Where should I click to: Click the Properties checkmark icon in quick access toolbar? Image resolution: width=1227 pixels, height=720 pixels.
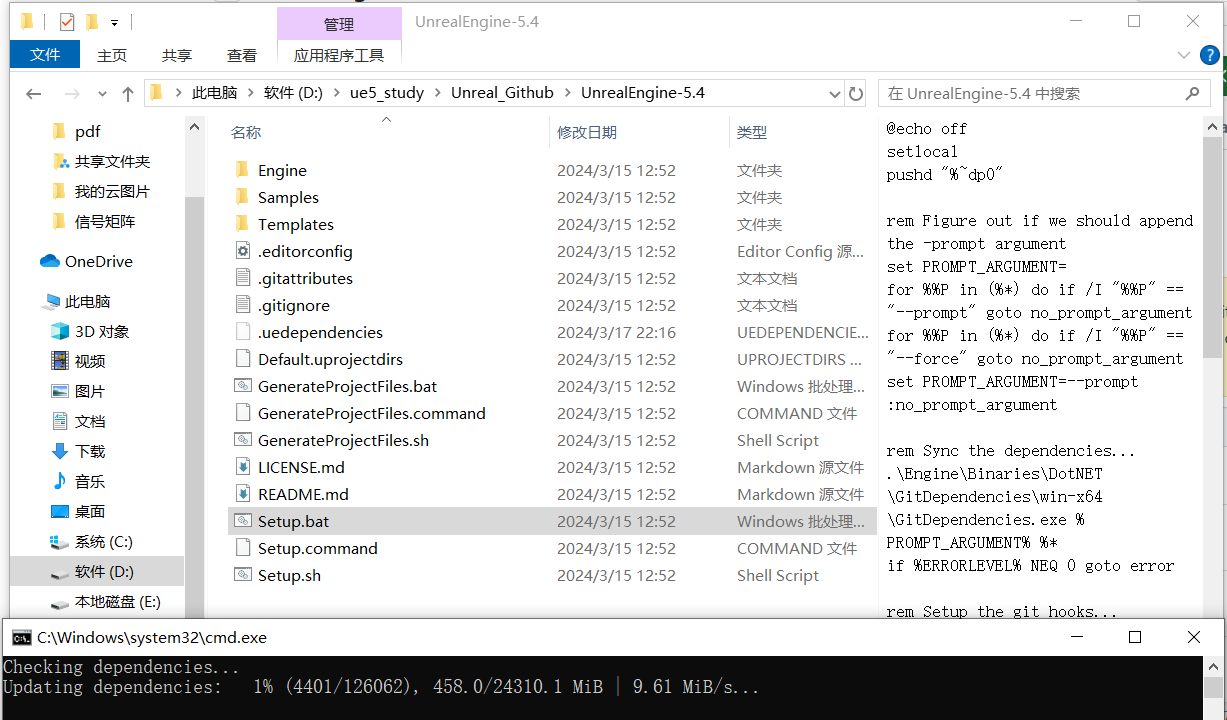point(67,21)
